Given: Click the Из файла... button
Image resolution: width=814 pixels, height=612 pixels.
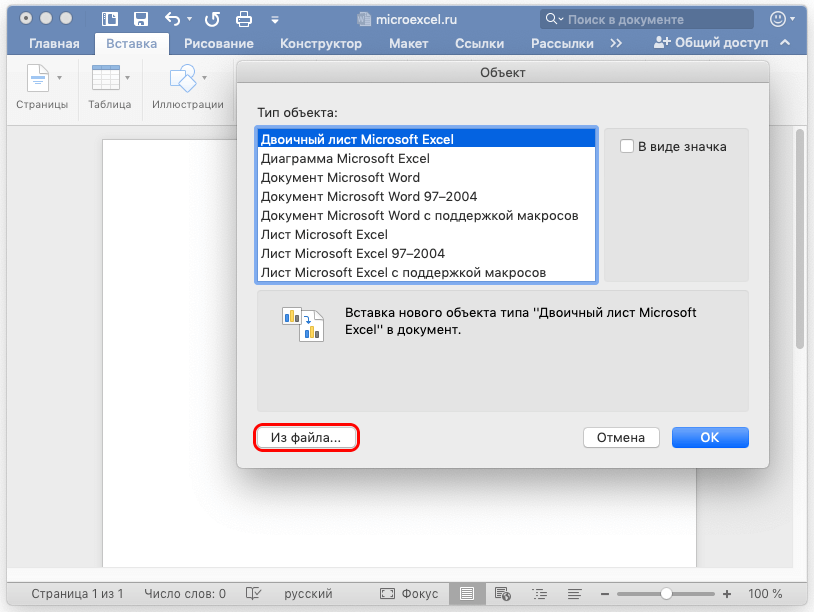Looking at the screenshot, I should click(x=306, y=438).
